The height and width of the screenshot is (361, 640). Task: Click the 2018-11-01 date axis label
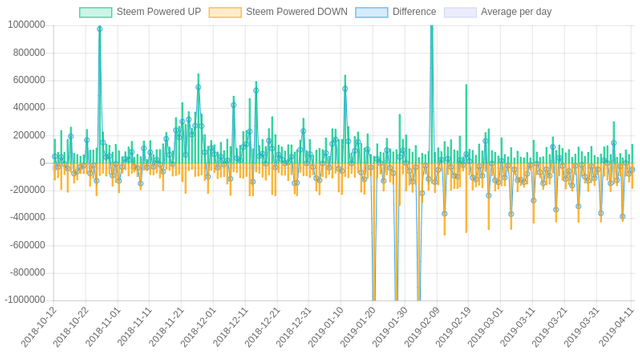click(103, 327)
